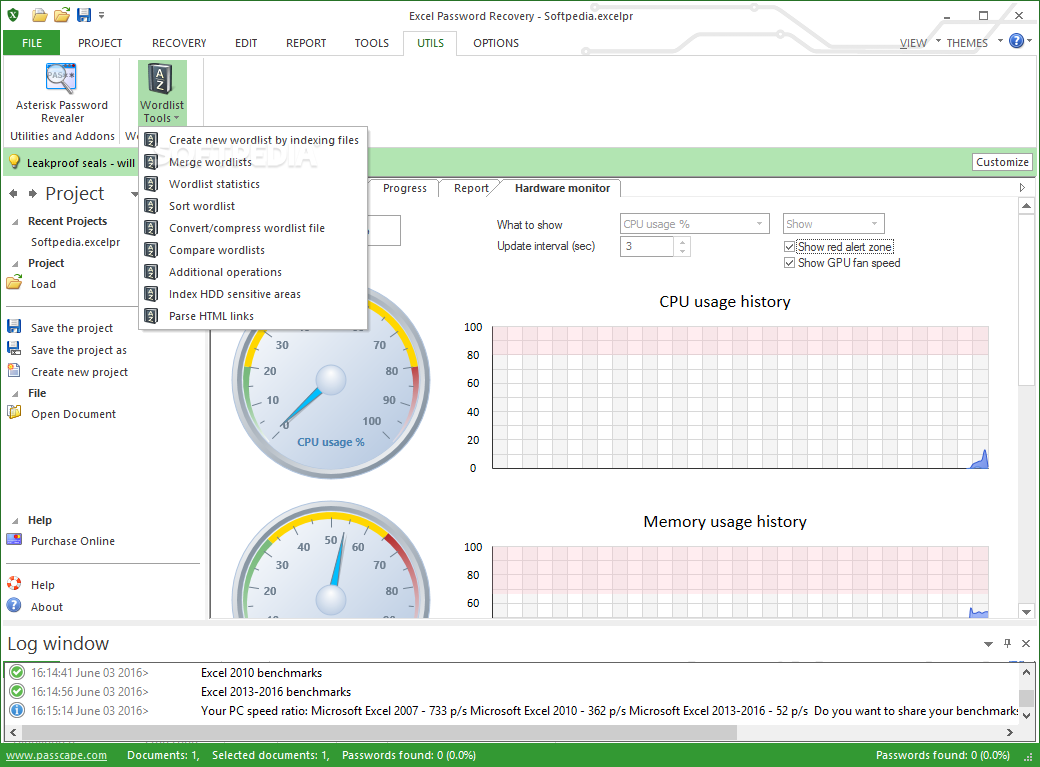
Task: Open the Asterisk Password Revealer utility
Action: (x=62, y=93)
